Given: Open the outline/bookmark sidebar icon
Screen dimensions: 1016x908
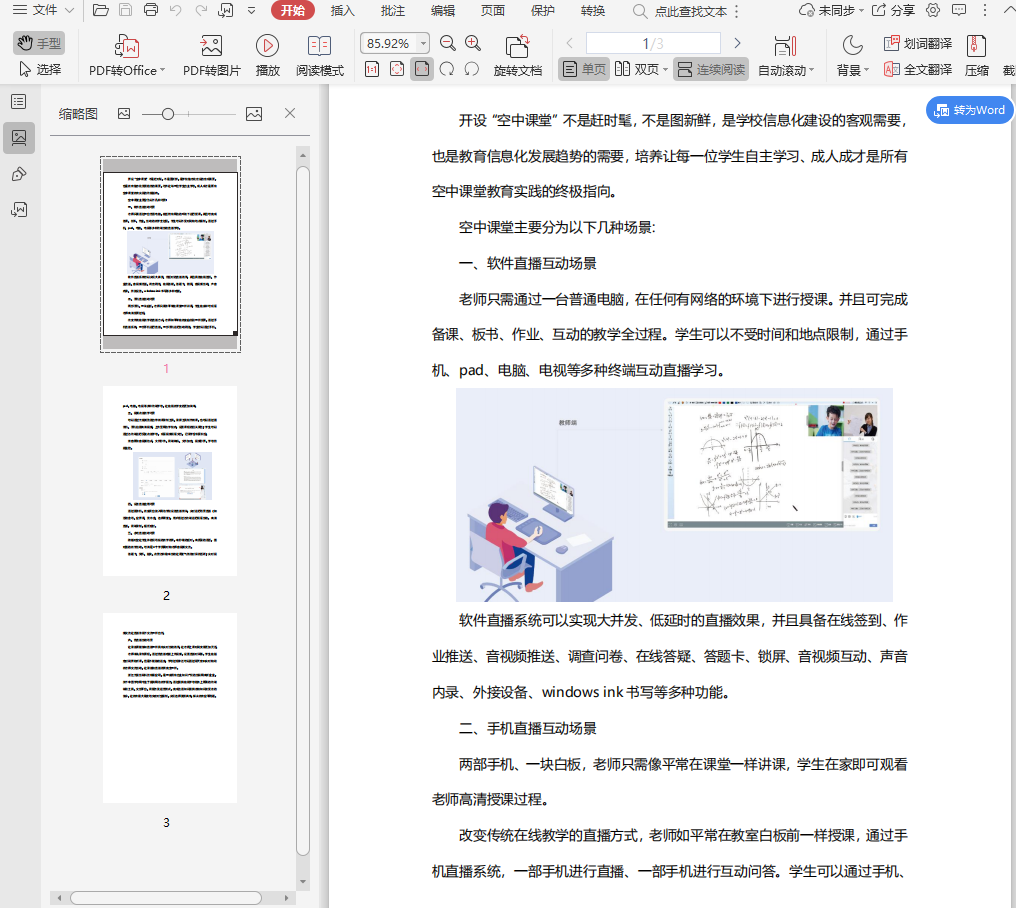Looking at the screenshot, I should 19,102.
